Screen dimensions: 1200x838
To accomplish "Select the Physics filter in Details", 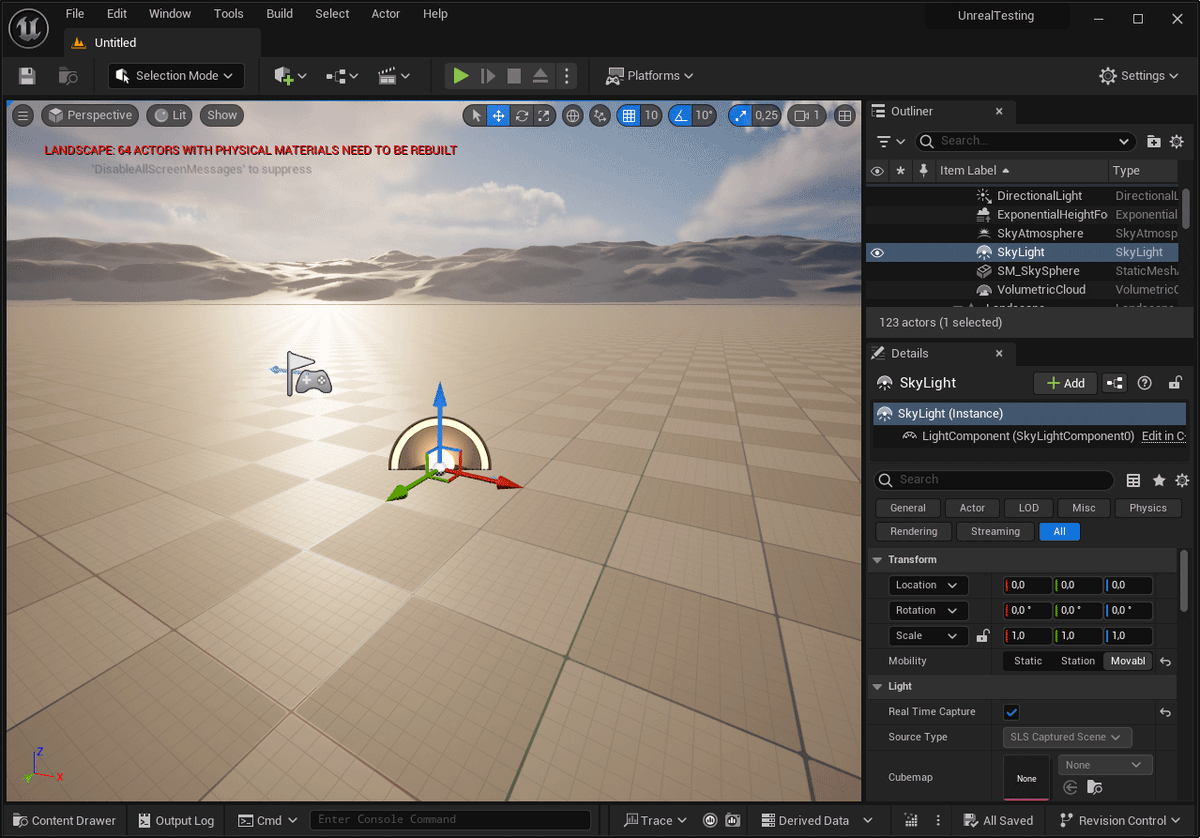I will tap(1148, 508).
